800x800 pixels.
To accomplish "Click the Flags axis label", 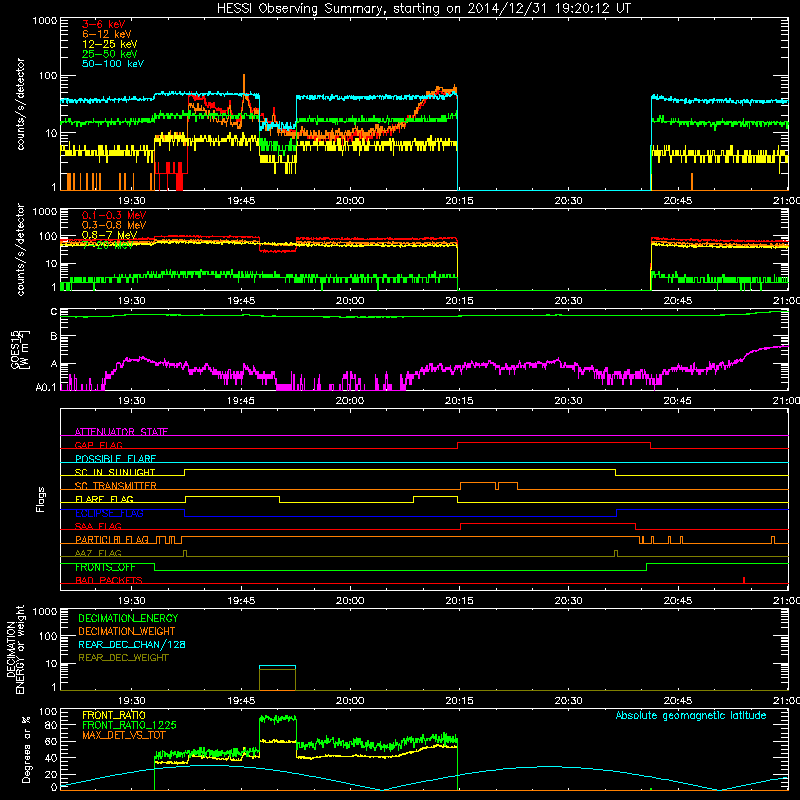I will 41,499.
